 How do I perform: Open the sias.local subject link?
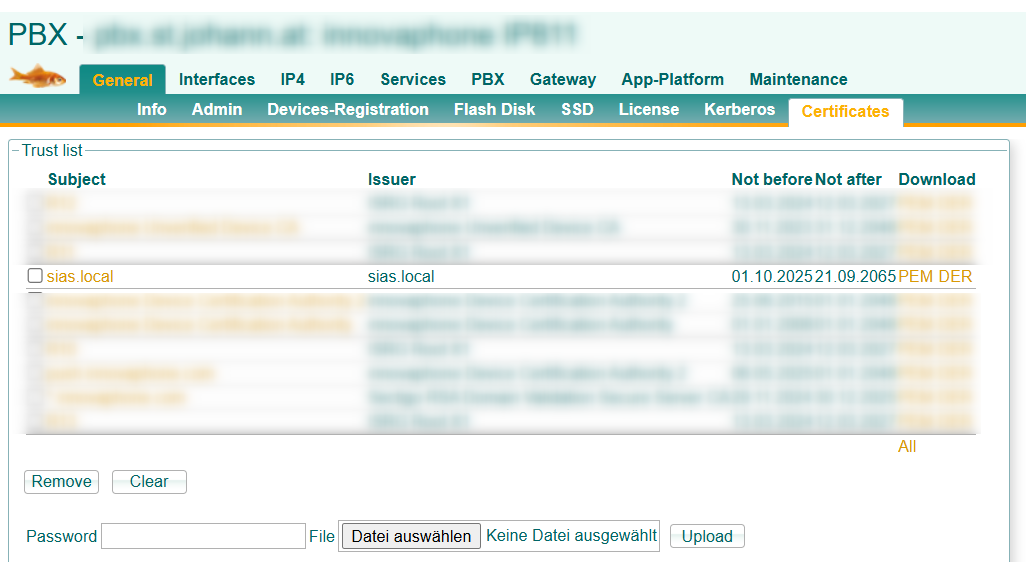coord(80,277)
